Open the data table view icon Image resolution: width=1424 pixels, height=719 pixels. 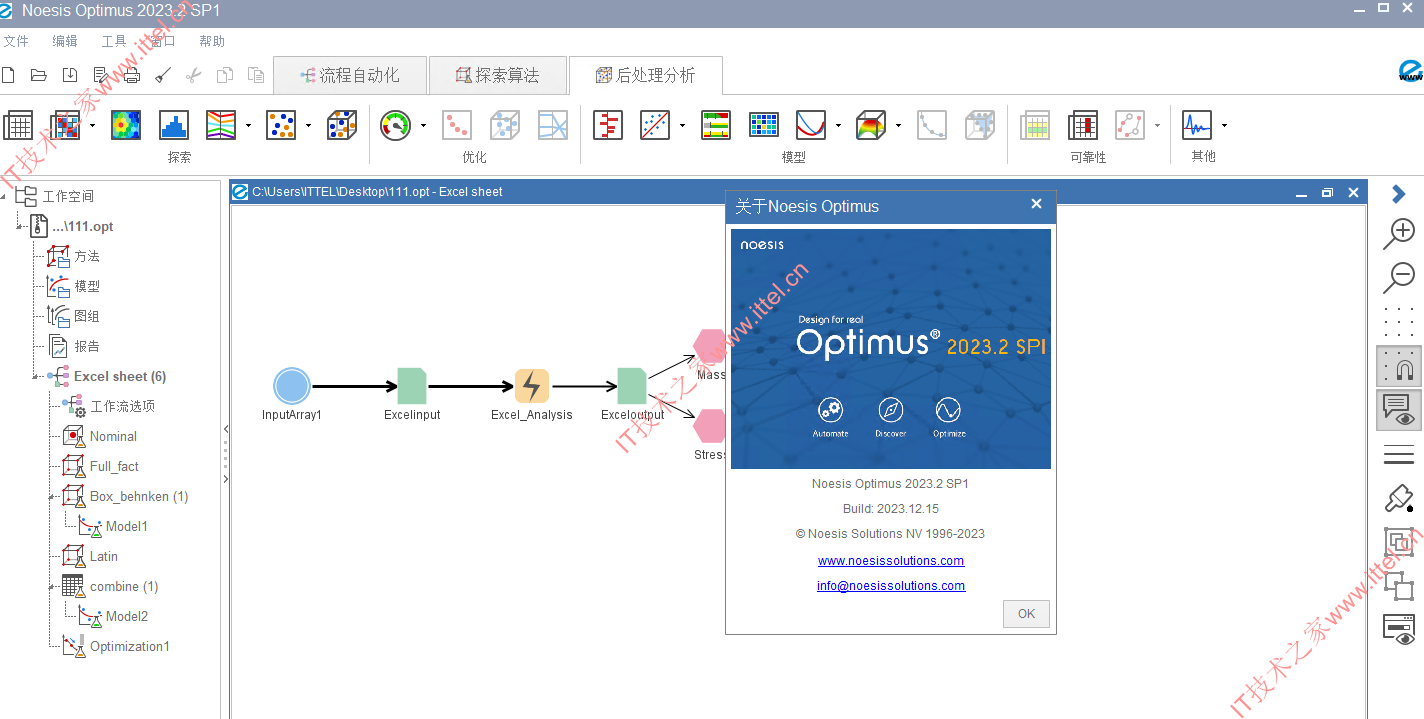click(x=18, y=125)
